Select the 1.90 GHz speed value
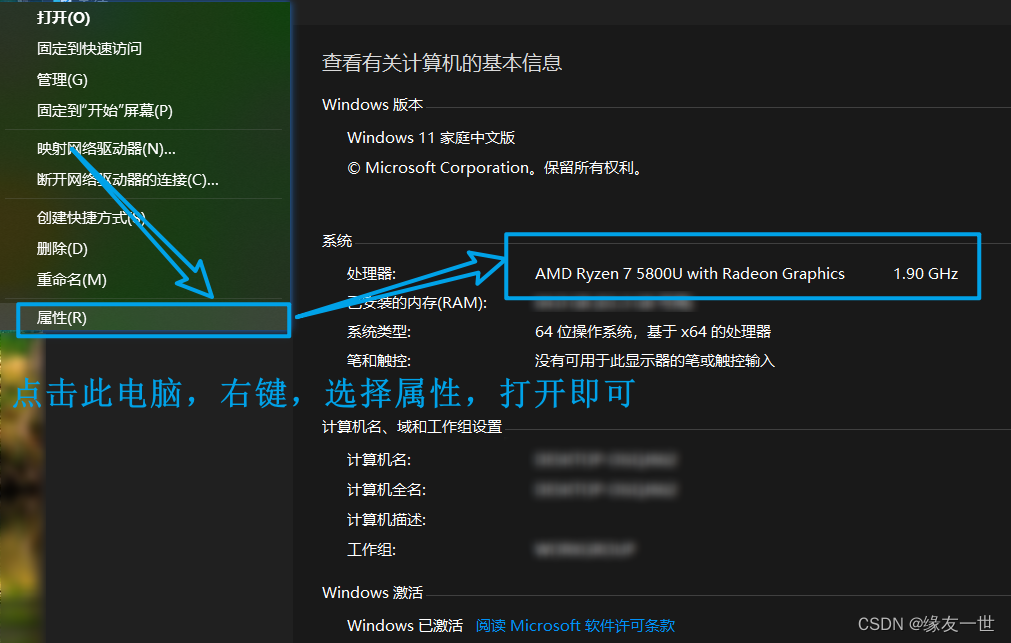This screenshot has height=643, width=1011. tap(925, 273)
